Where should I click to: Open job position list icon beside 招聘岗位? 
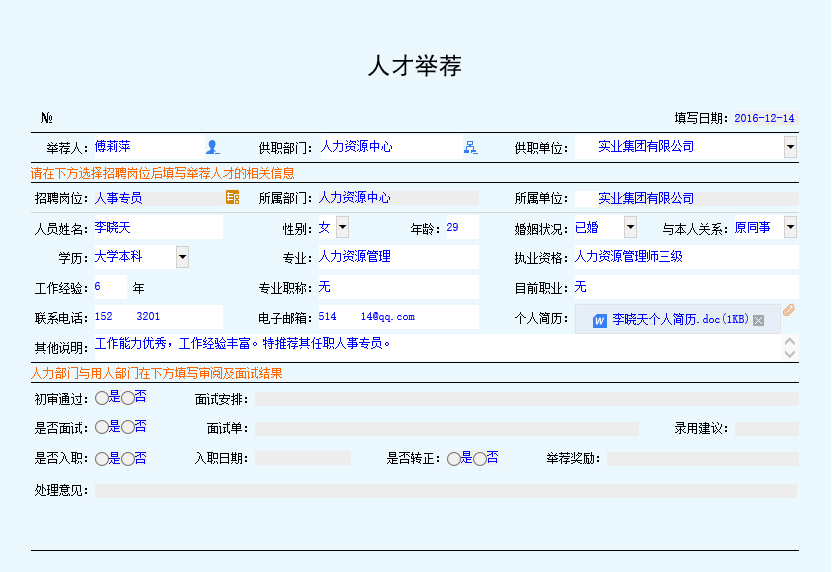click(232, 197)
